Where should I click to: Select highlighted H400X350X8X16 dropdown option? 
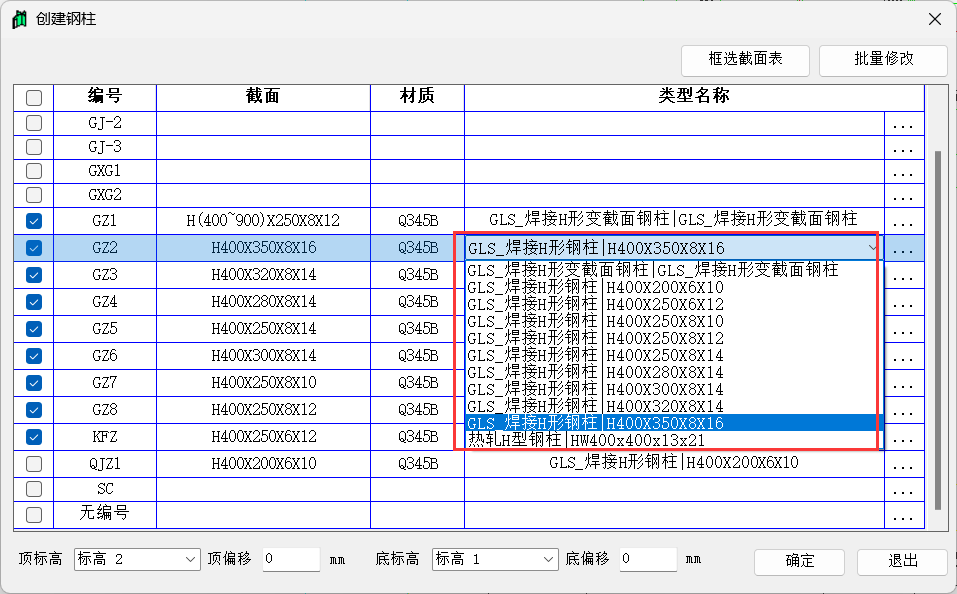(674, 423)
